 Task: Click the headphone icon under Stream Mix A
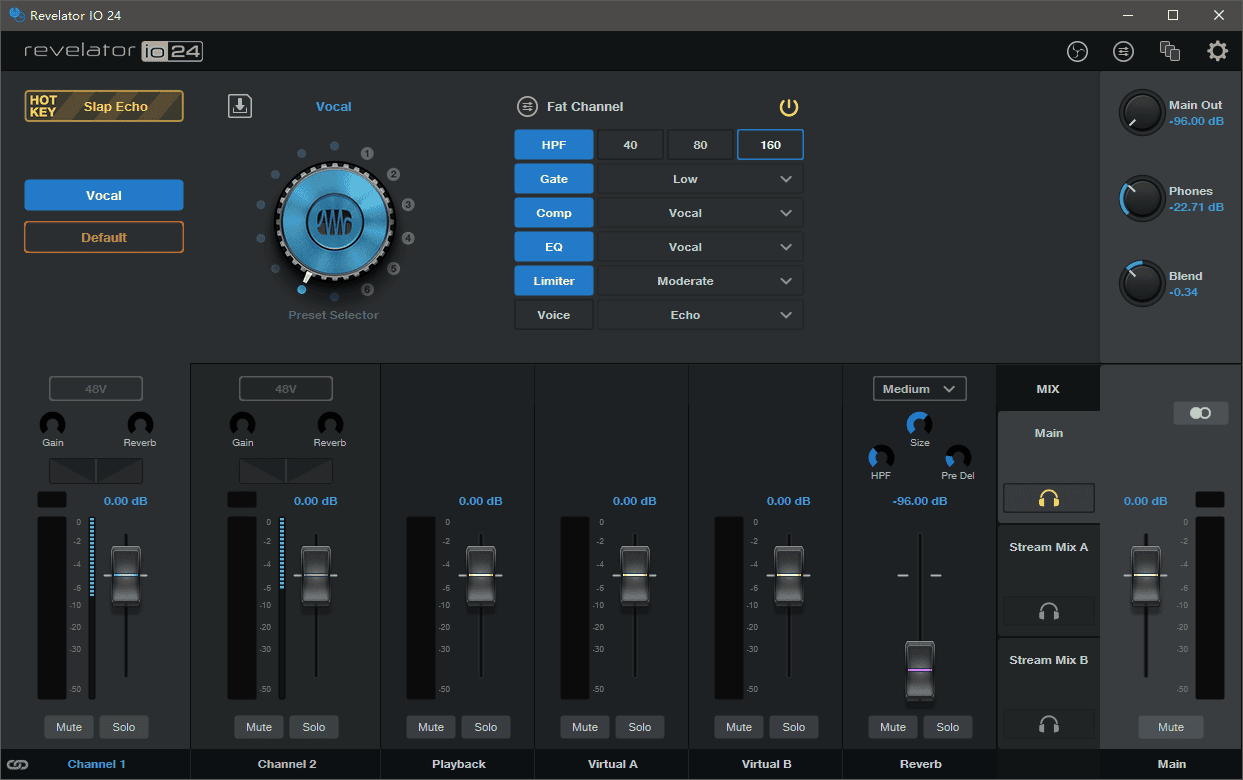tap(1049, 611)
